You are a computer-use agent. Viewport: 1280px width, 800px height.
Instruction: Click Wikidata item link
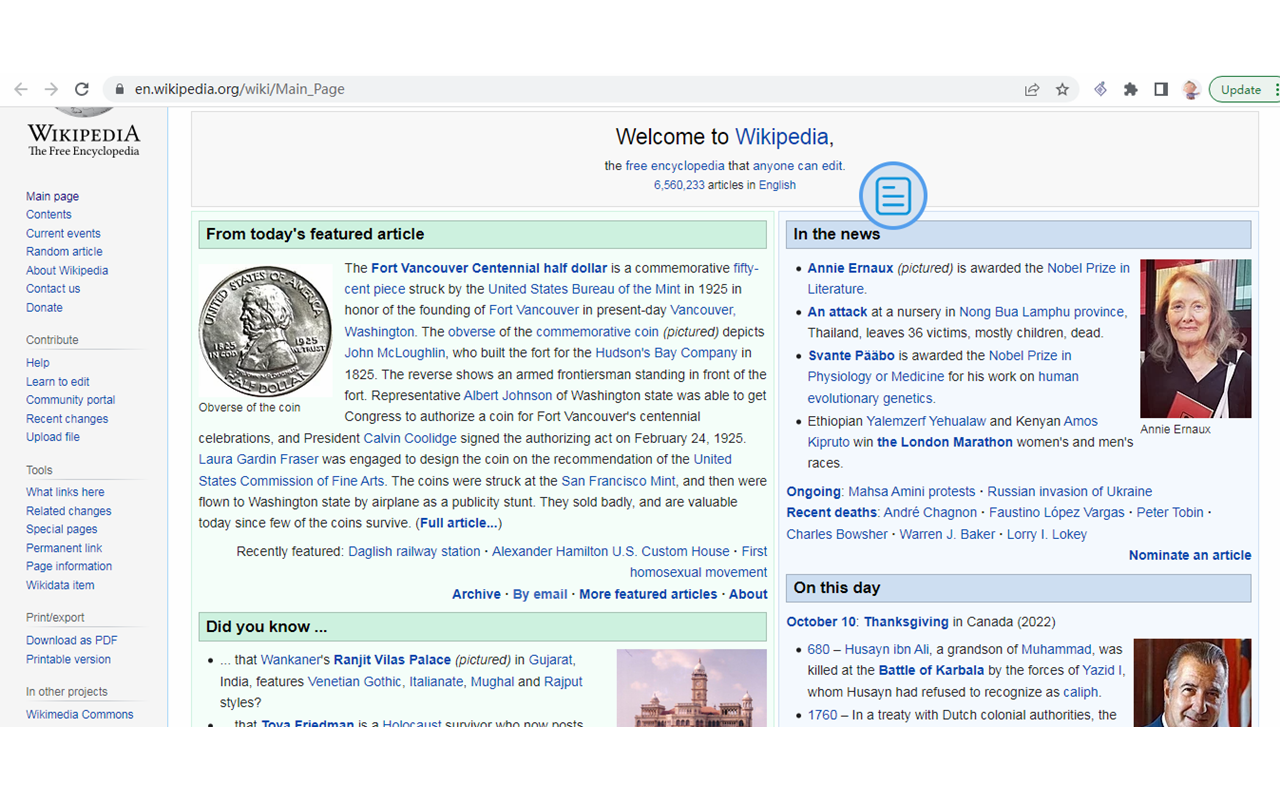click(60, 585)
